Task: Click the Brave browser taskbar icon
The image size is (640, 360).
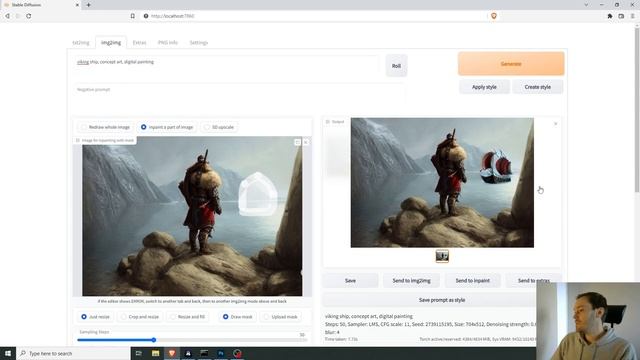Action: 172,353
